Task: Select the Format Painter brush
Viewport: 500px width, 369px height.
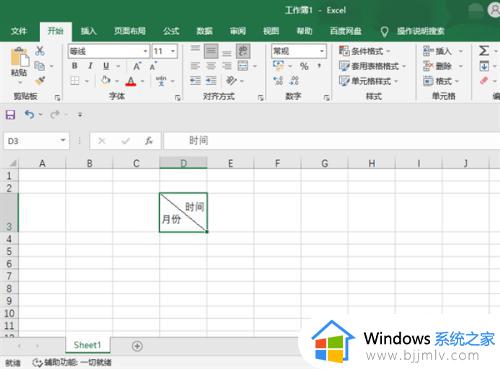Action: (x=40, y=81)
